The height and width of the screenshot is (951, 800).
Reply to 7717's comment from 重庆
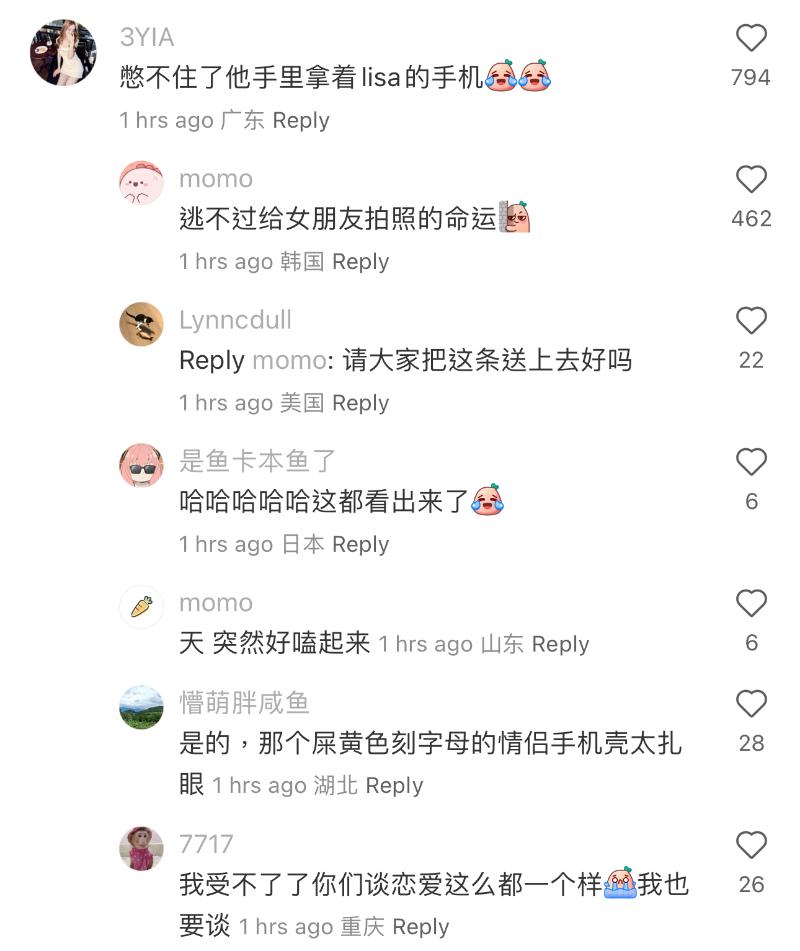tap(420, 927)
